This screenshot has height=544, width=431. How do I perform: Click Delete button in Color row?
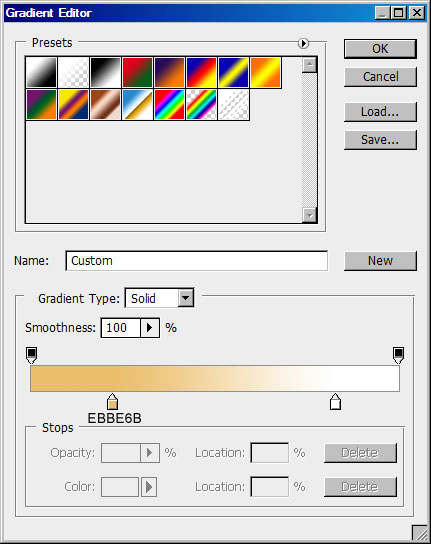click(x=360, y=487)
